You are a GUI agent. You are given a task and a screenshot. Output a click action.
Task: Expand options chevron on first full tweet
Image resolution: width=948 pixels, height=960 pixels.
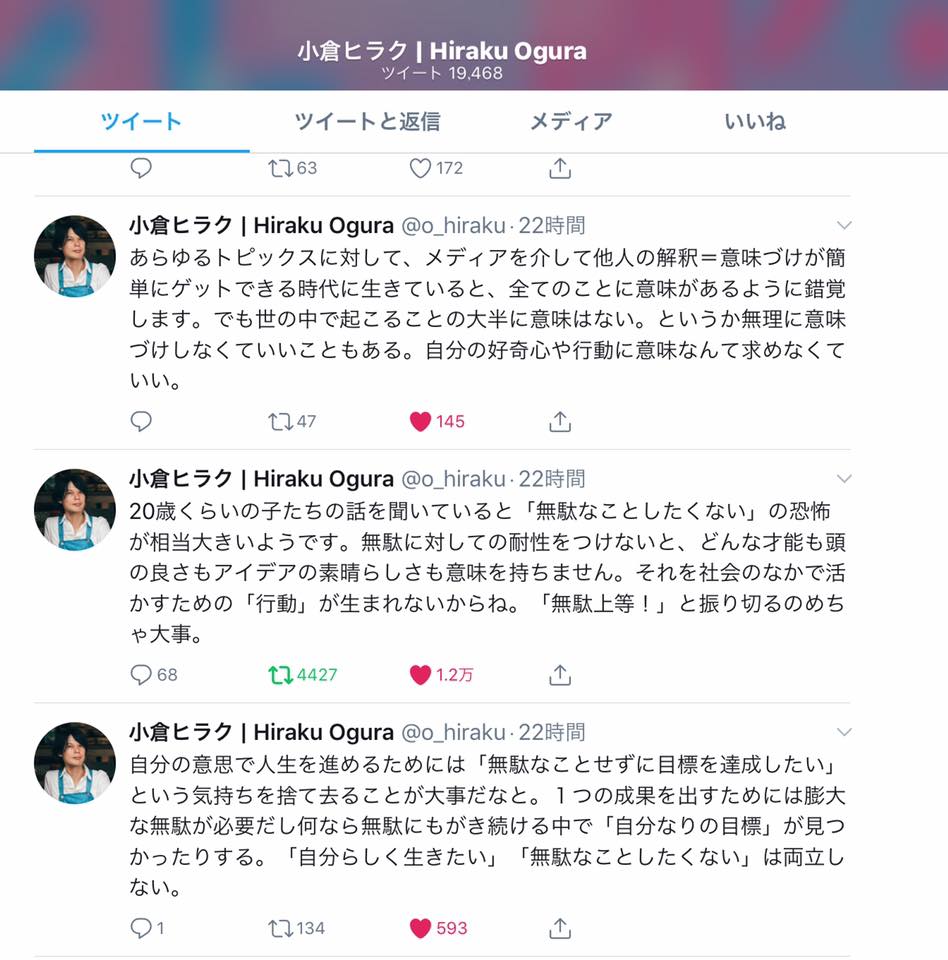click(x=844, y=225)
